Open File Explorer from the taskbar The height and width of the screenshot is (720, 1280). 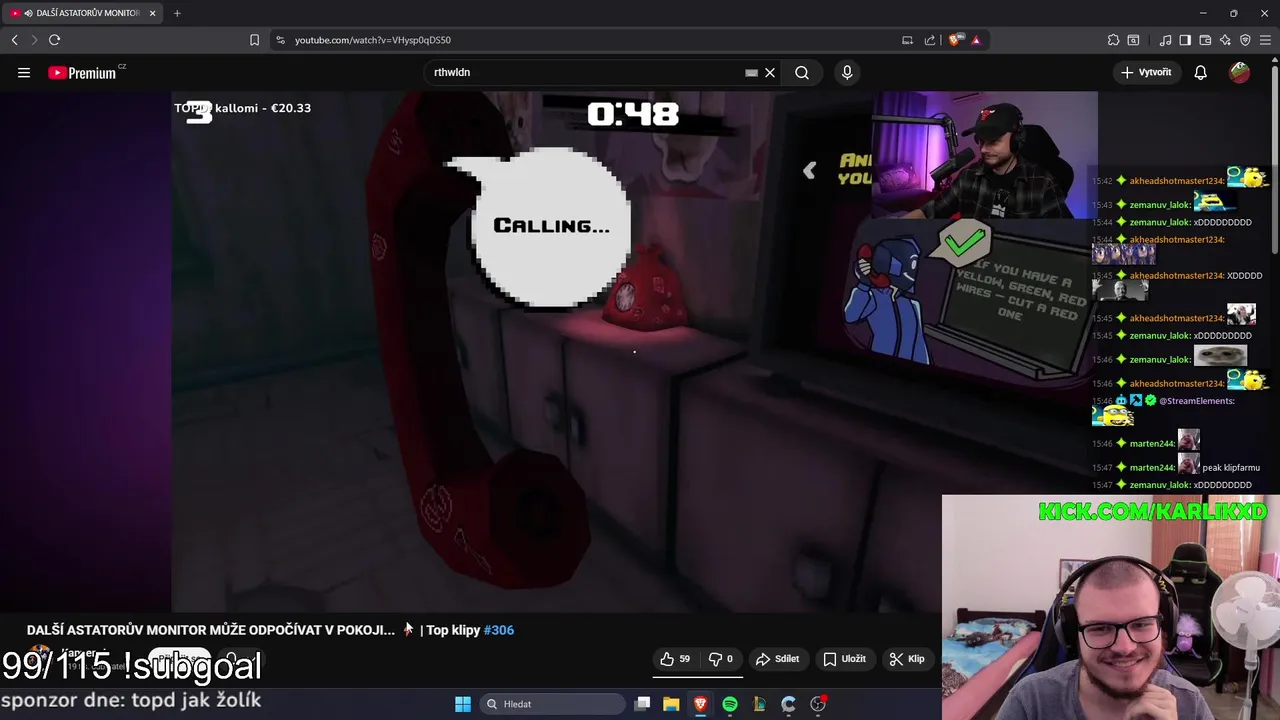(671, 704)
